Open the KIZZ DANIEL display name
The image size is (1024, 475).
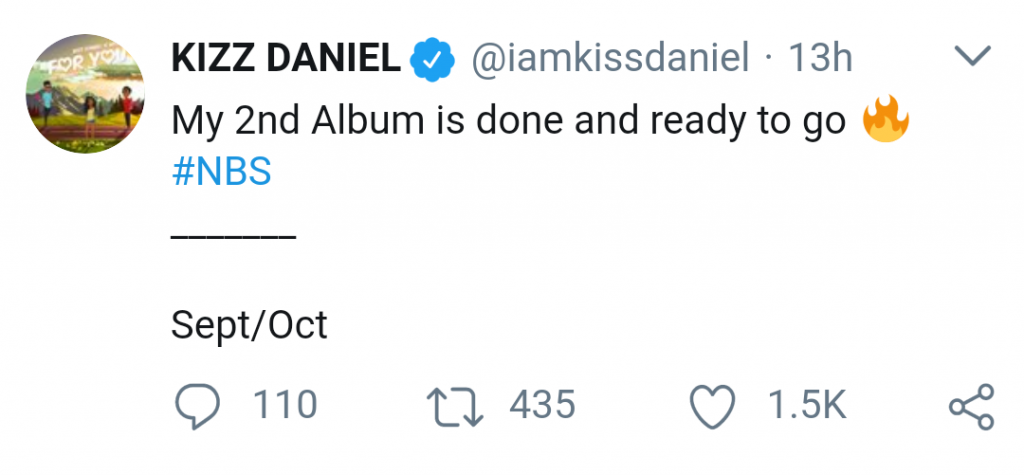(286, 60)
